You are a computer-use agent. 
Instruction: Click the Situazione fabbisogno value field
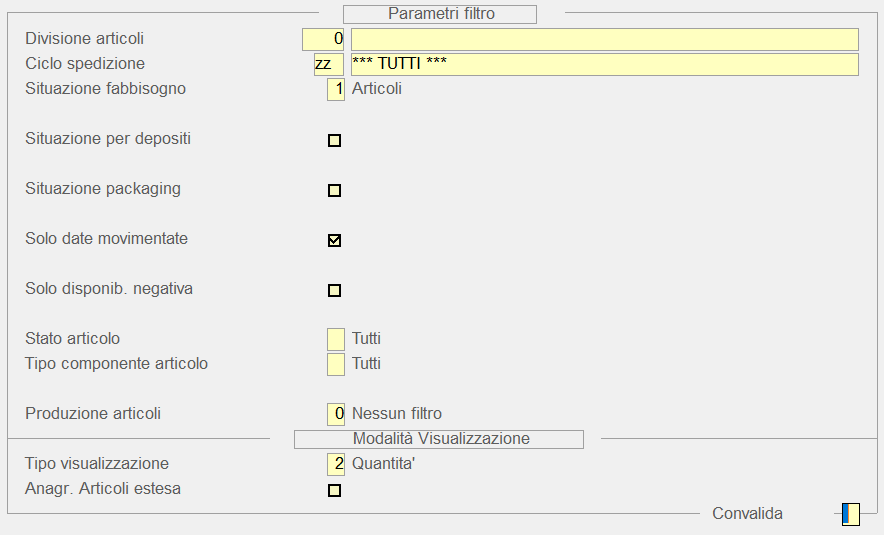[336, 89]
